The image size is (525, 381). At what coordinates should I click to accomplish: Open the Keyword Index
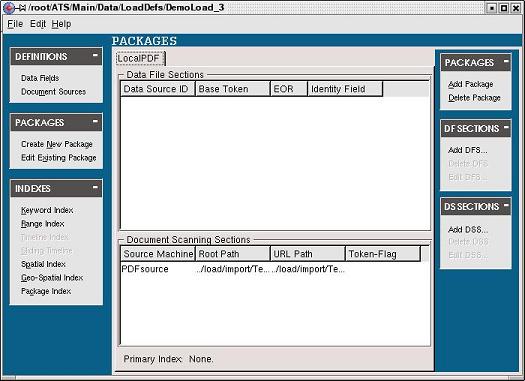(47, 210)
